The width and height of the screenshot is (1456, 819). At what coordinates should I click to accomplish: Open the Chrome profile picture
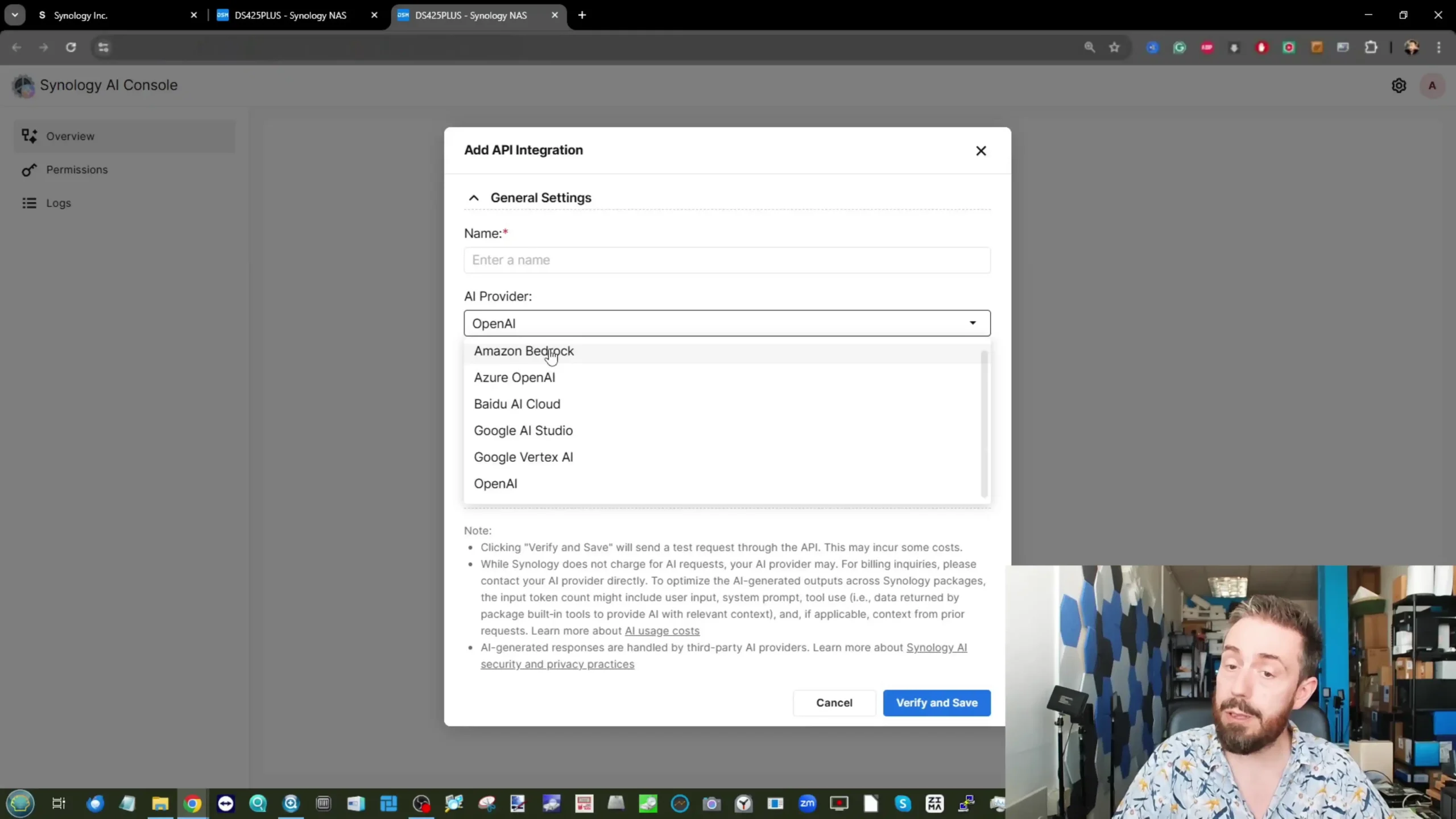(x=1411, y=47)
